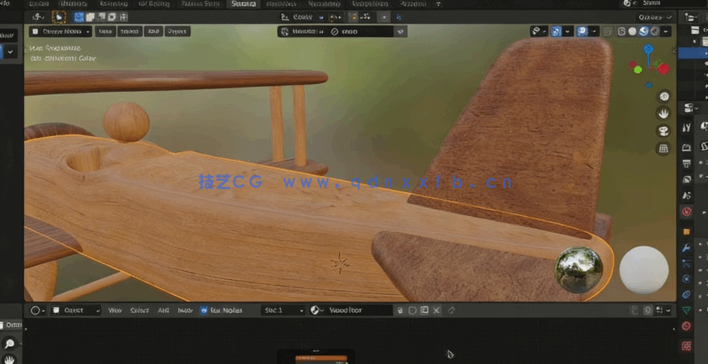
Task: Open the viewport Select menu
Action: click(x=130, y=31)
